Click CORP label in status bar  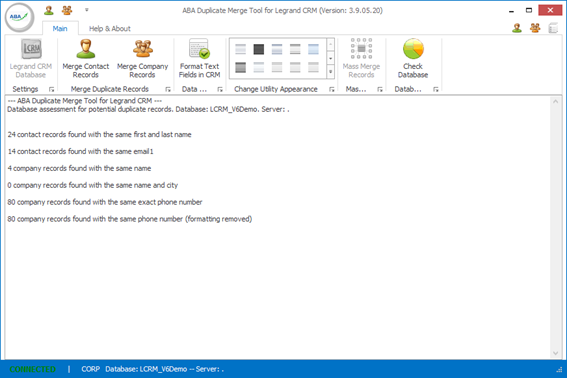[x=90, y=369]
